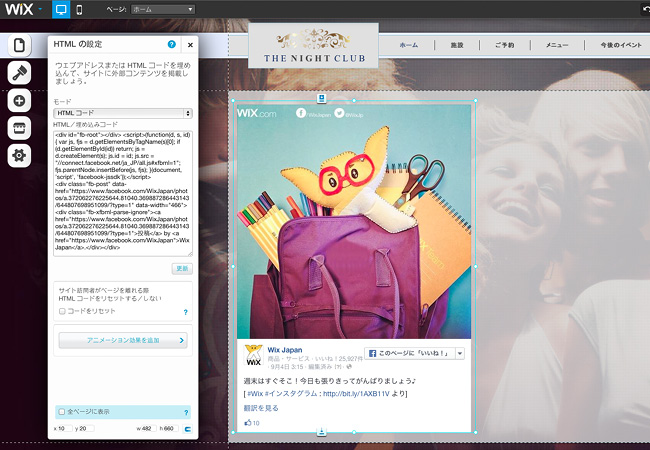Click the help icon in HTML settings

[172, 44]
